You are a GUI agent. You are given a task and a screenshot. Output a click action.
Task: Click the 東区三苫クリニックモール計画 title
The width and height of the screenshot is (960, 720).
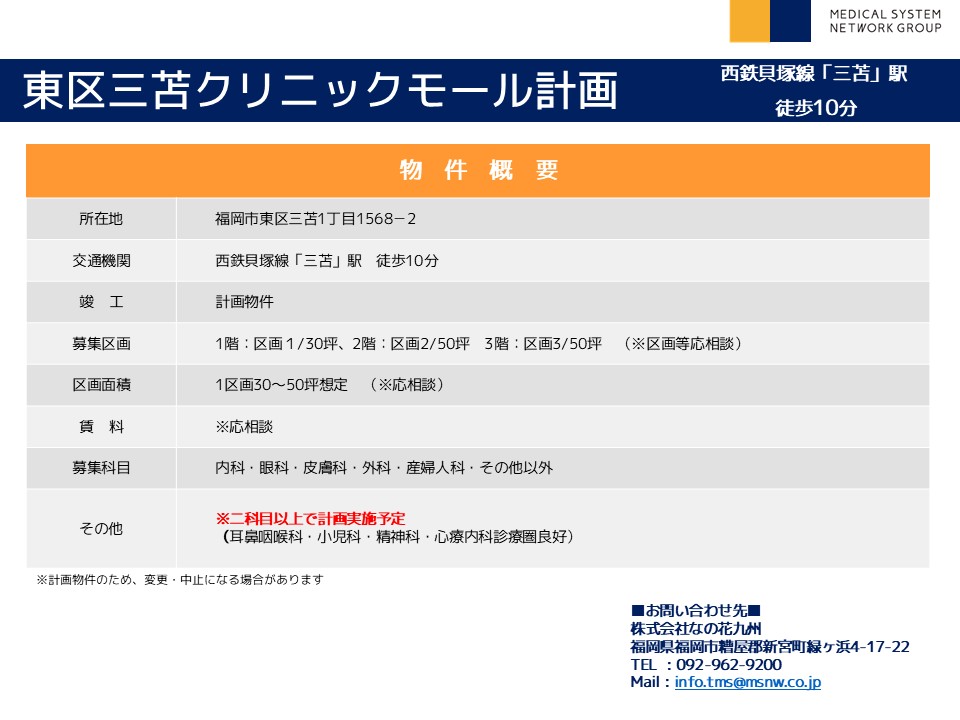coord(320,91)
